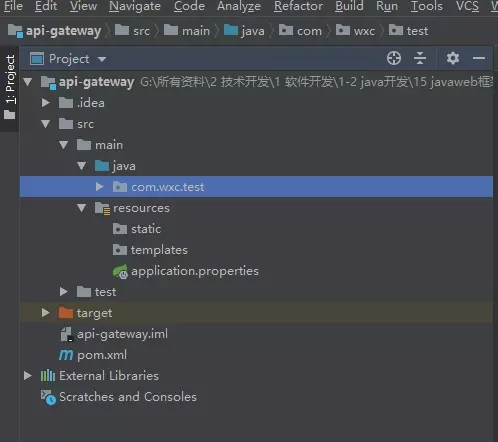Select api-gateway.iml file name

point(122,334)
